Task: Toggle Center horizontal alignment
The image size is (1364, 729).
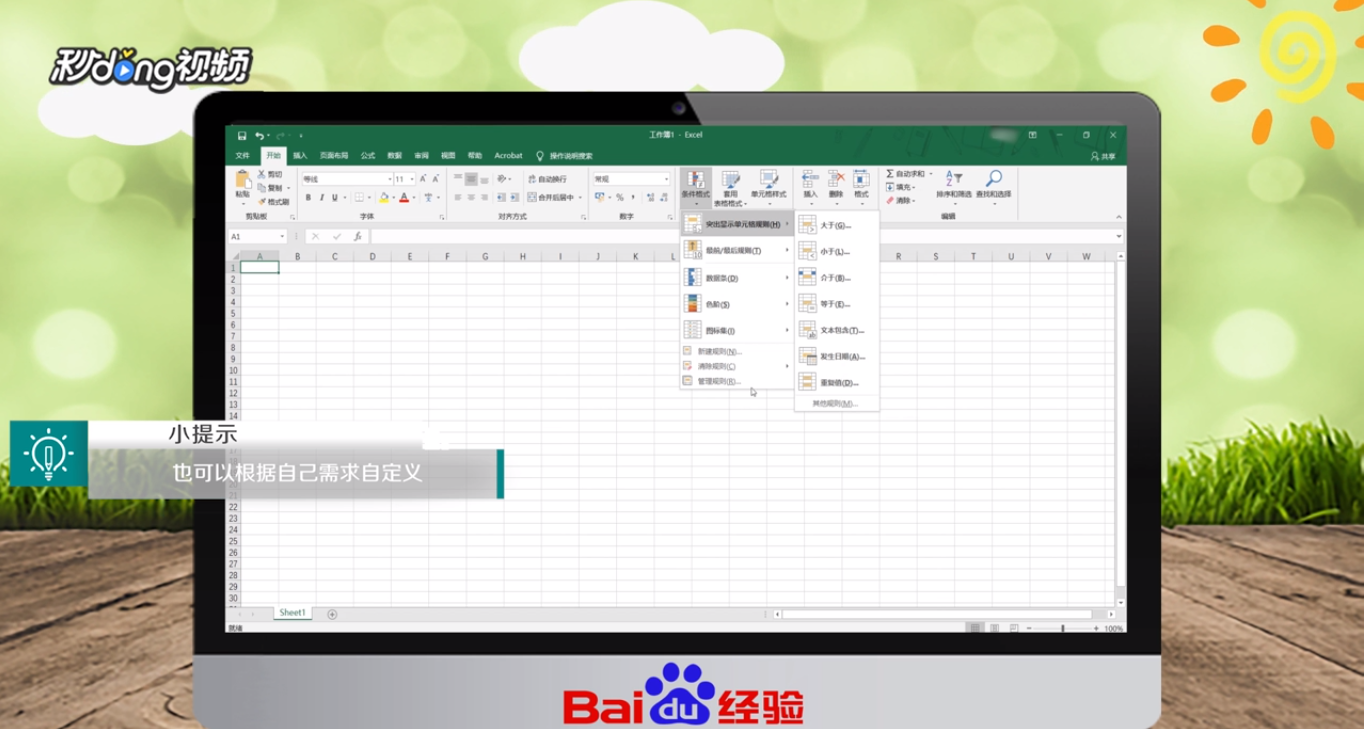Action: click(471, 198)
